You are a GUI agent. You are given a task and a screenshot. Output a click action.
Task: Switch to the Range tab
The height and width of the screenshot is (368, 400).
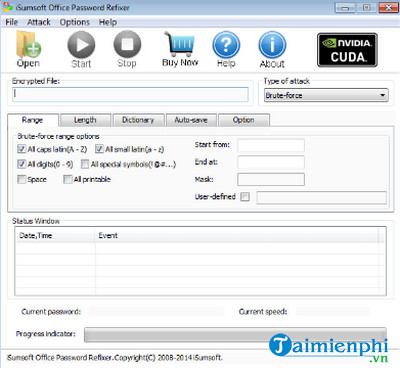tap(32, 120)
